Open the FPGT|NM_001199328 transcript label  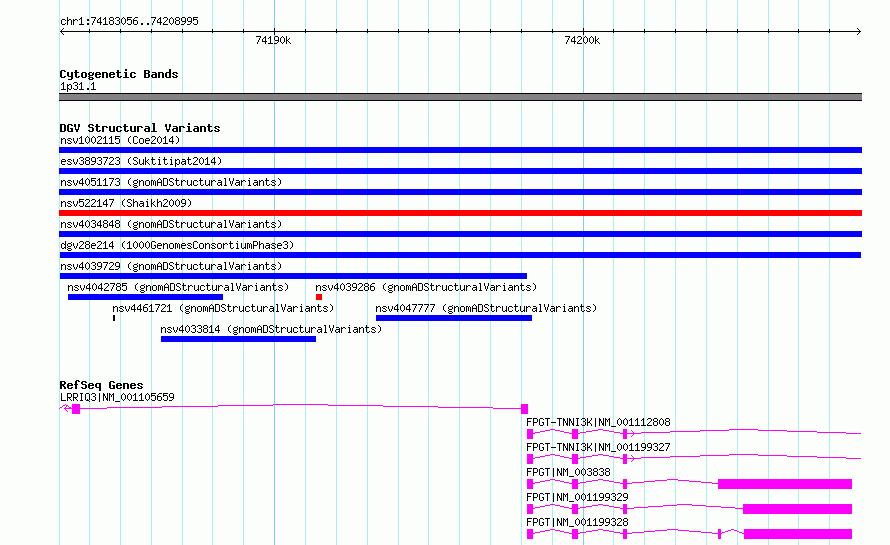[x=577, y=522]
